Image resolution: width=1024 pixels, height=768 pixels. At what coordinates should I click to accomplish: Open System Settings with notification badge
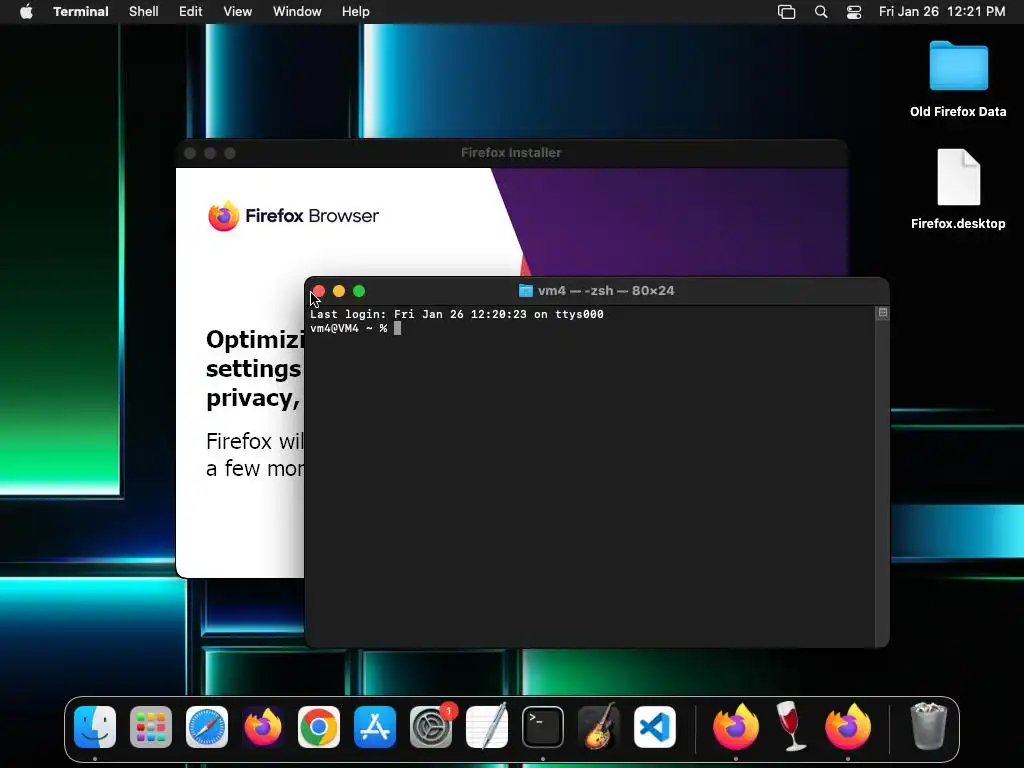point(431,727)
